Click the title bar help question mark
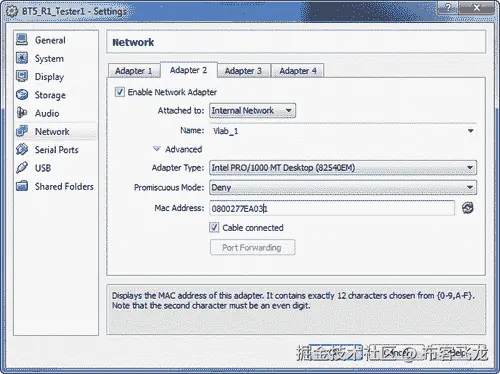This screenshot has height=374, width=500. (x=448, y=8)
